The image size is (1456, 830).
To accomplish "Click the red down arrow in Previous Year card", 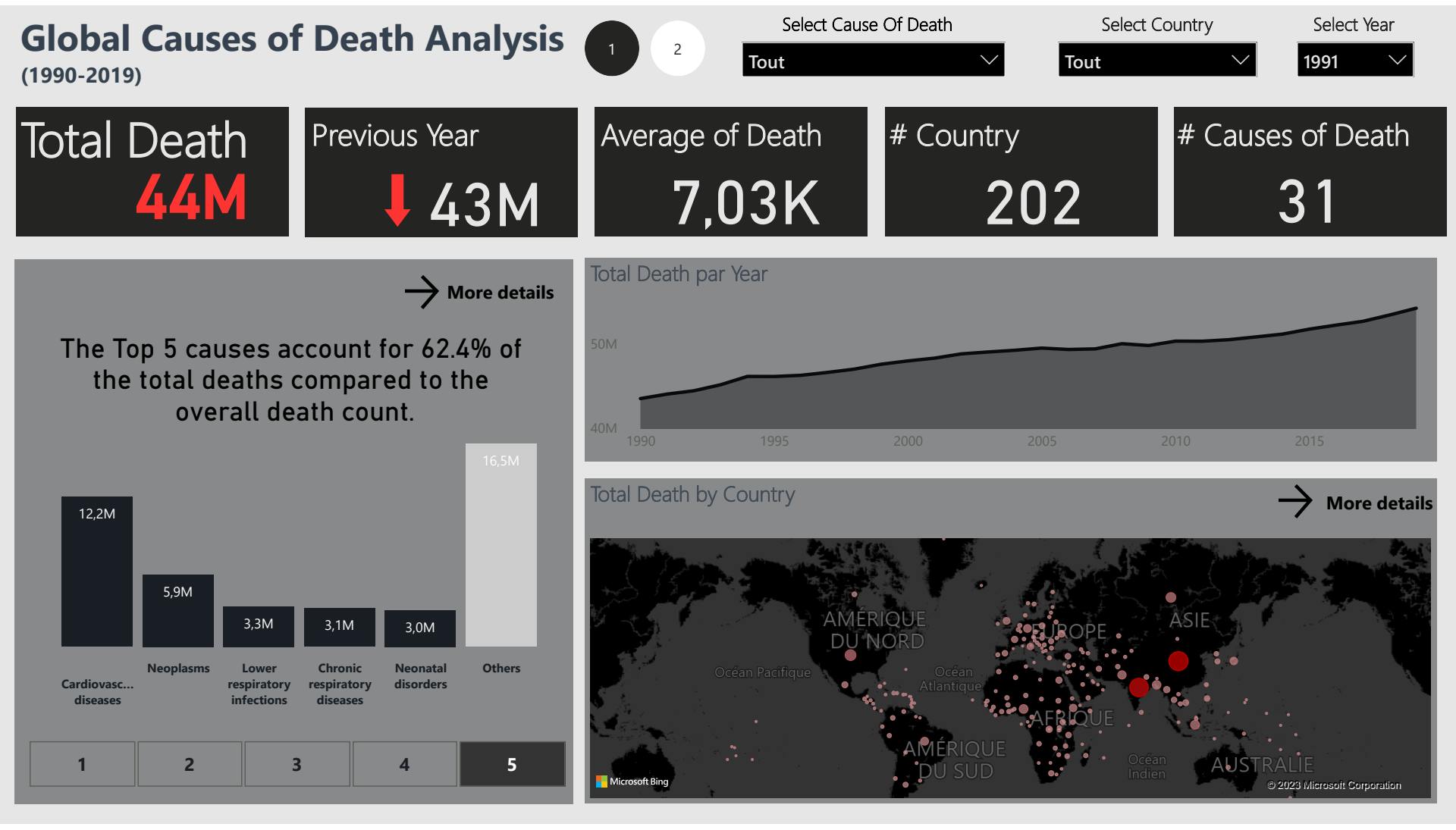I will pos(397,200).
